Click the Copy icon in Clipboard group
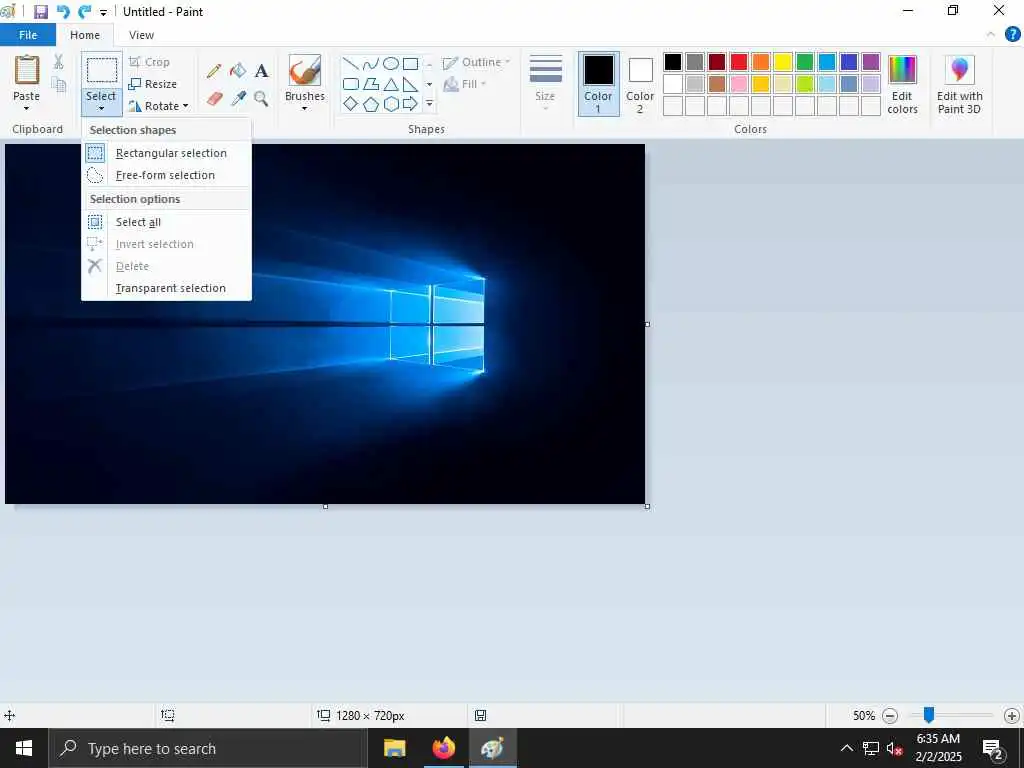Viewport: 1024px width, 768px height. point(59,84)
